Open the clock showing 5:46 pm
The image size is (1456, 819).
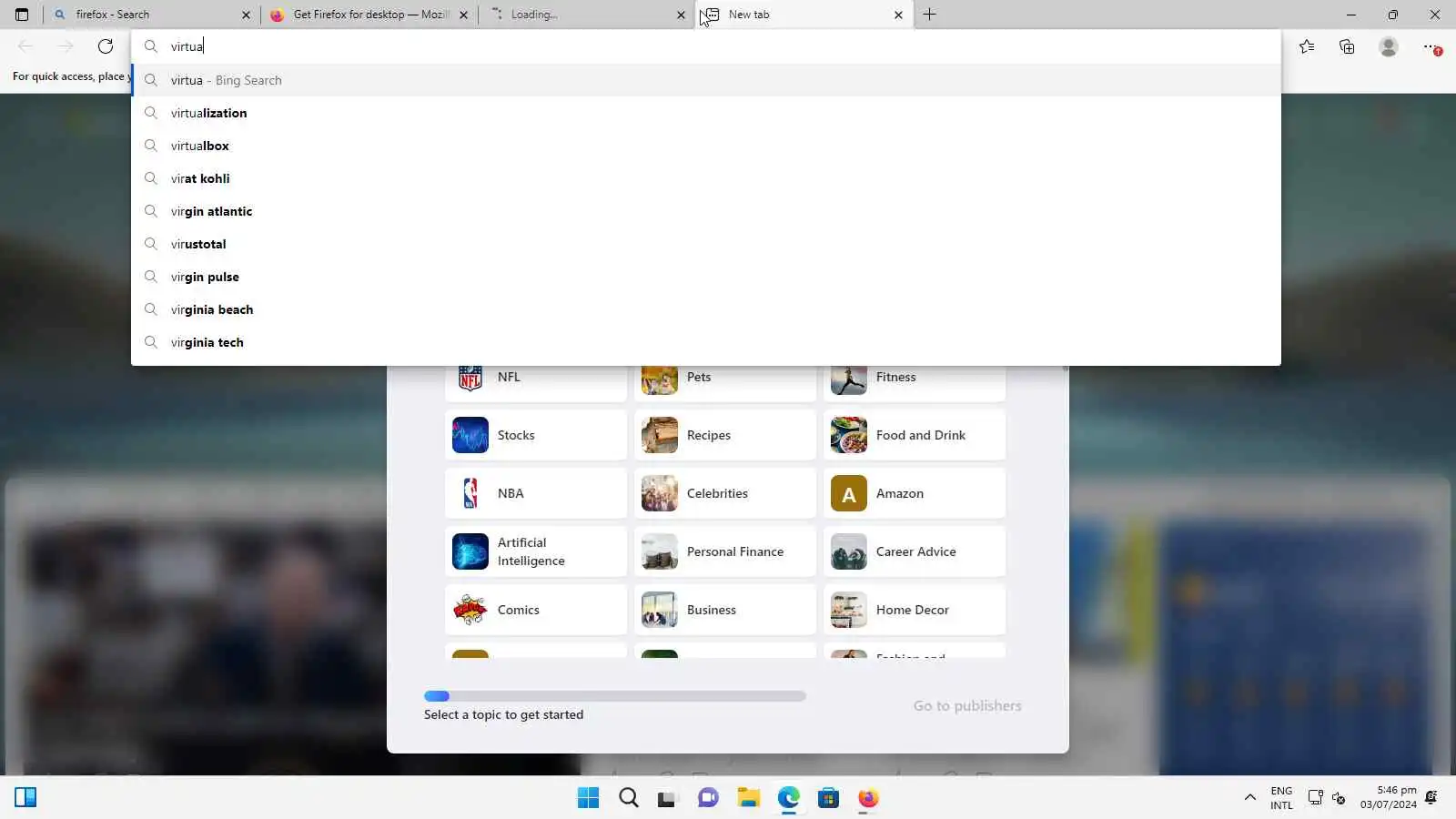point(1389,798)
